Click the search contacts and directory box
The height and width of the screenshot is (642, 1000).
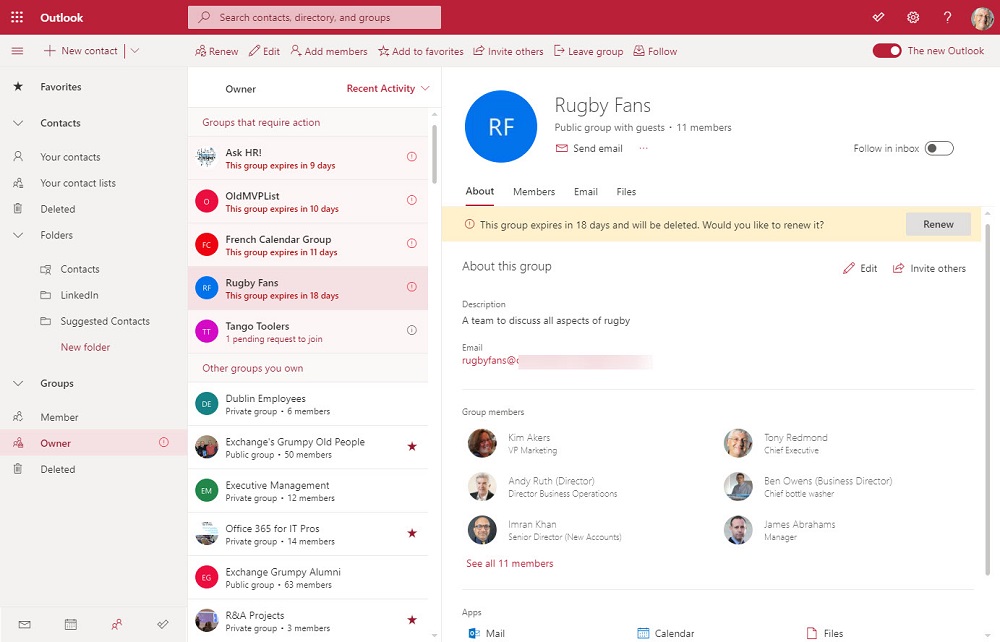point(314,17)
